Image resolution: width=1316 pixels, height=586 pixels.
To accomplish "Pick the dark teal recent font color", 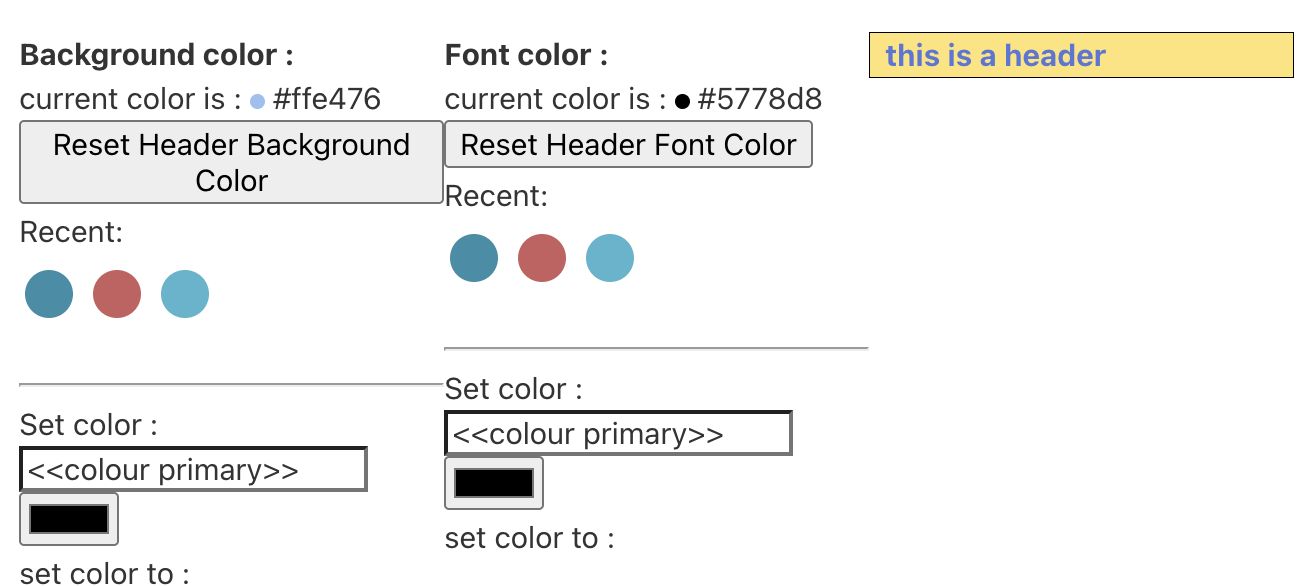I will pyautogui.click(x=474, y=258).
